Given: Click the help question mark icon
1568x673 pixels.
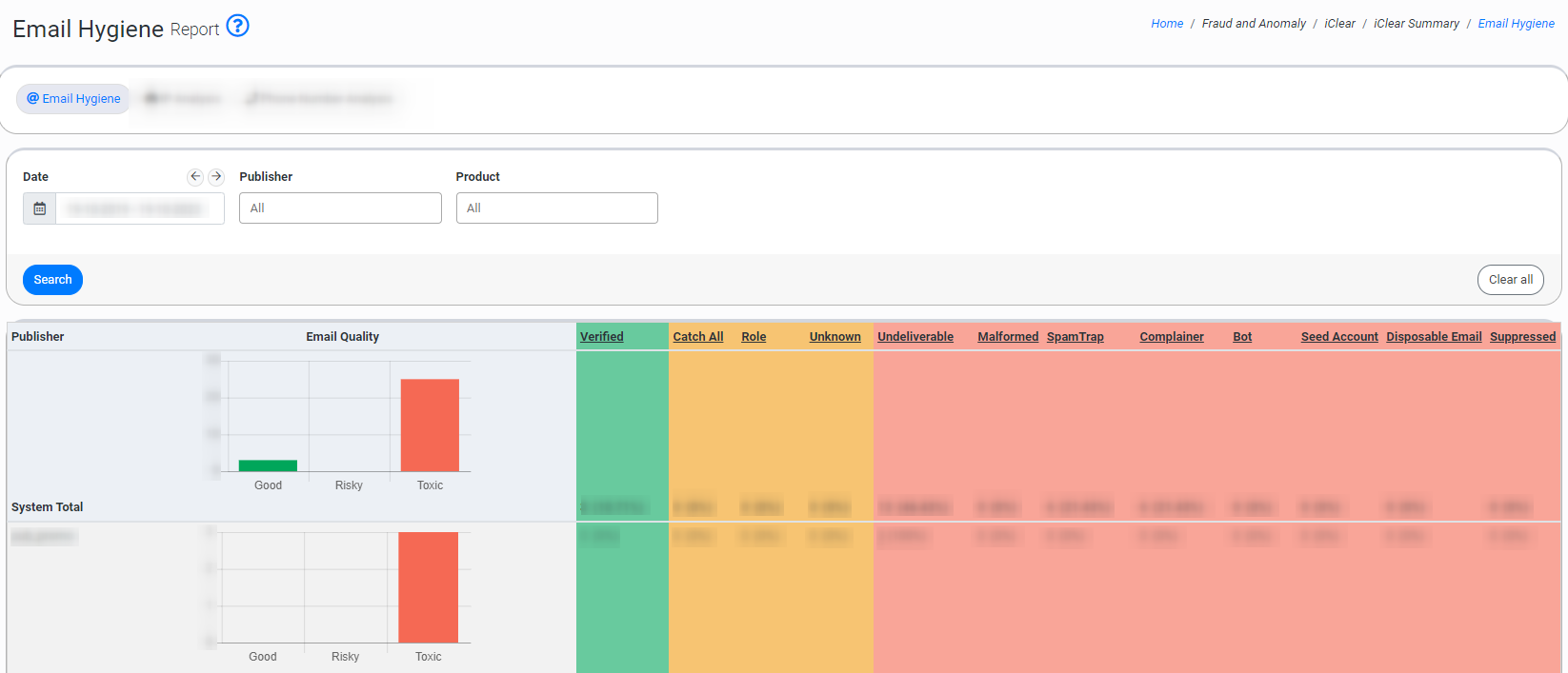Looking at the screenshot, I should (x=238, y=26).
